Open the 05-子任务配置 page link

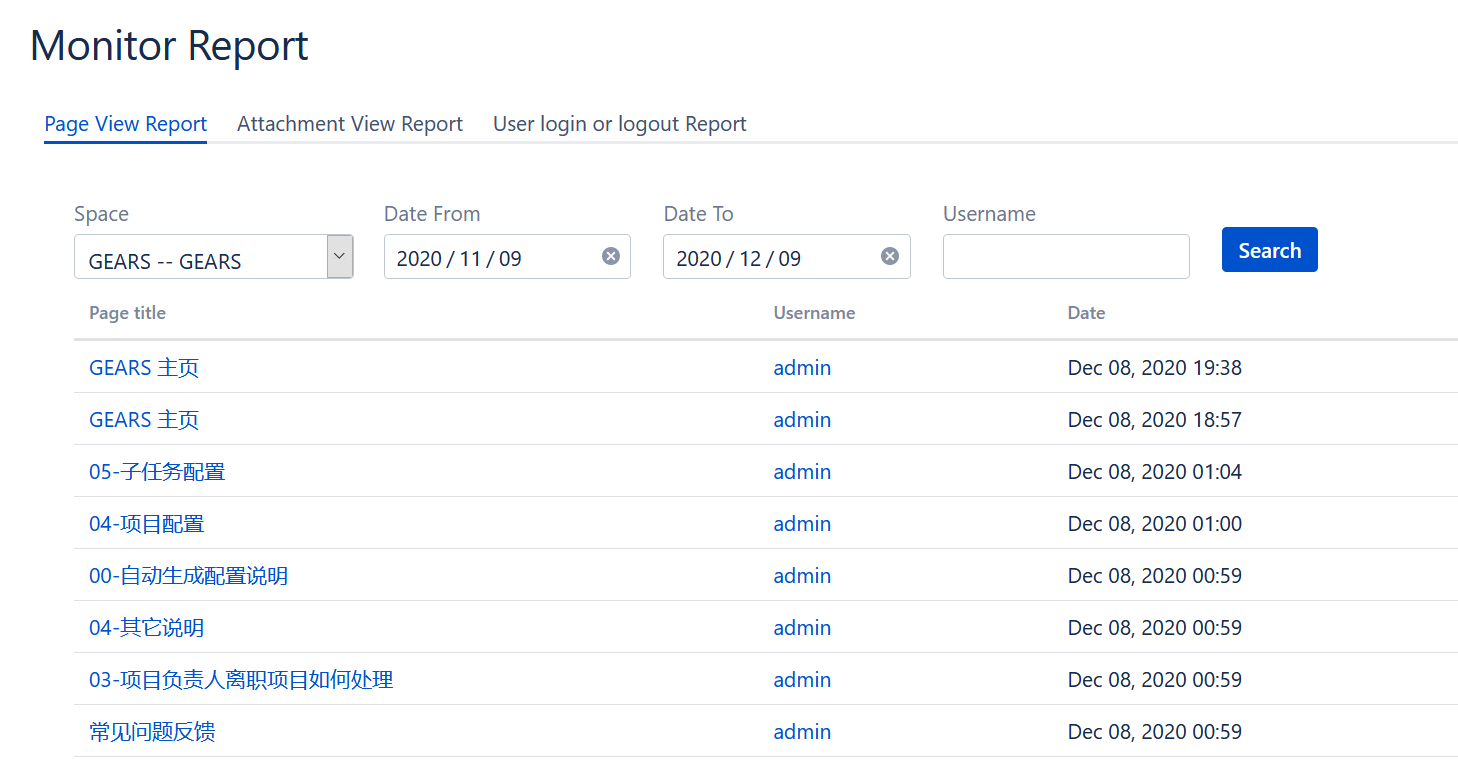(x=157, y=472)
